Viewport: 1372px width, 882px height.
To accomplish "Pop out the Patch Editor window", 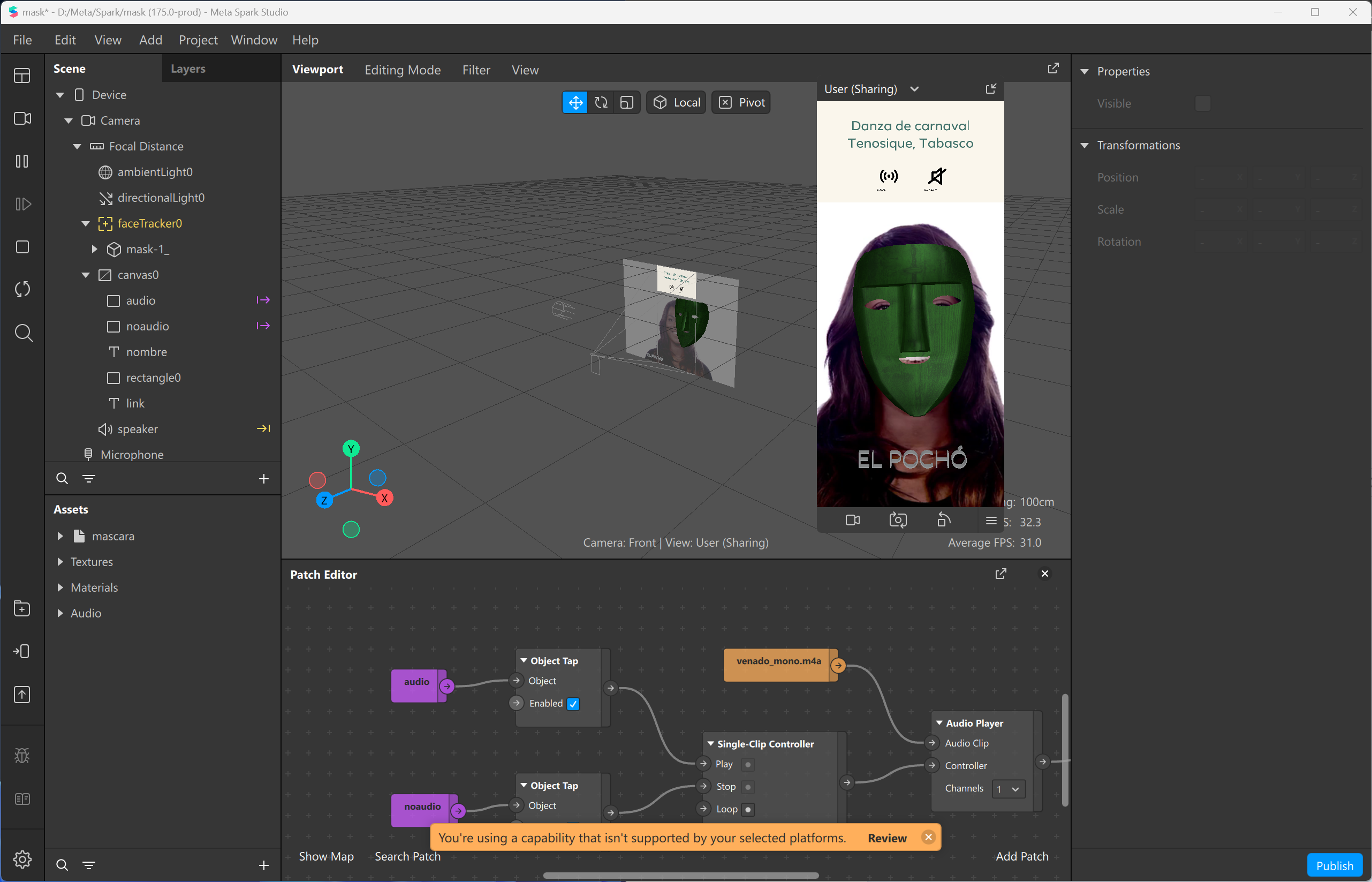I will [1000, 574].
